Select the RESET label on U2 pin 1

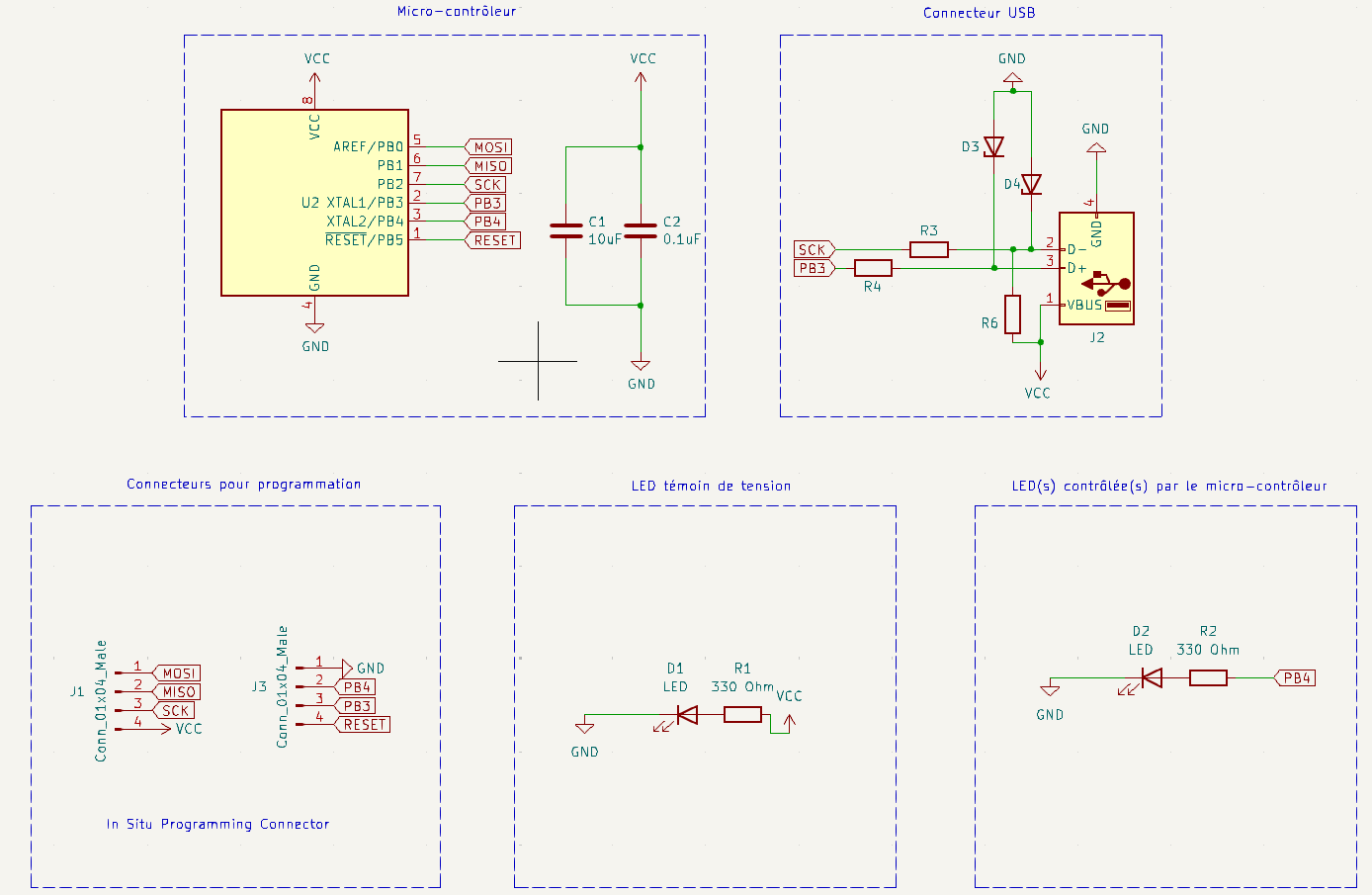coord(494,240)
